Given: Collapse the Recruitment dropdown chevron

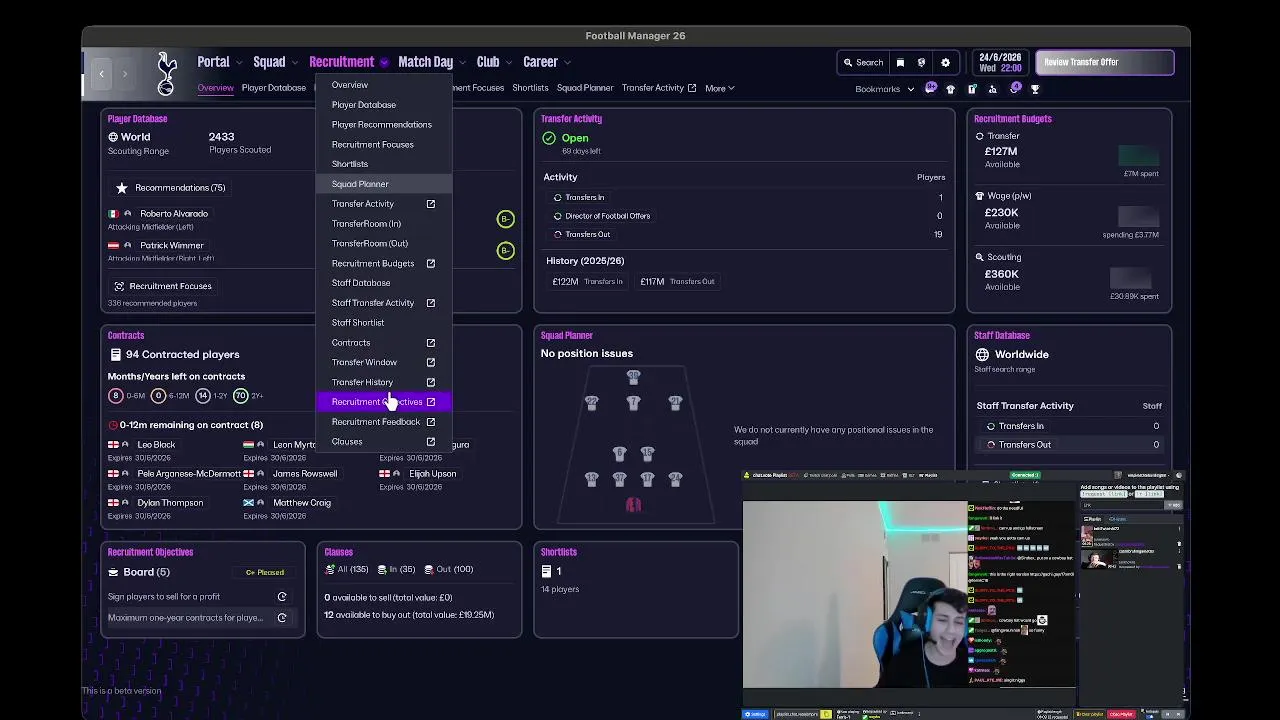Looking at the screenshot, I should (384, 63).
